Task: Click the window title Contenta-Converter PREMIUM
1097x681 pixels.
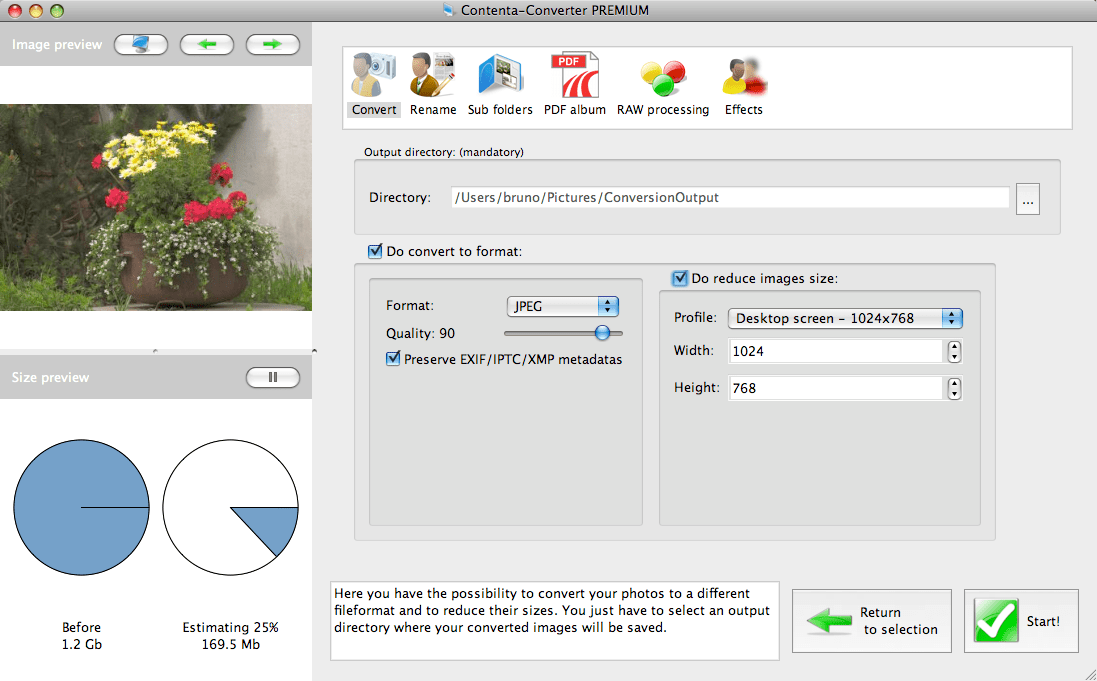Action: click(x=555, y=10)
